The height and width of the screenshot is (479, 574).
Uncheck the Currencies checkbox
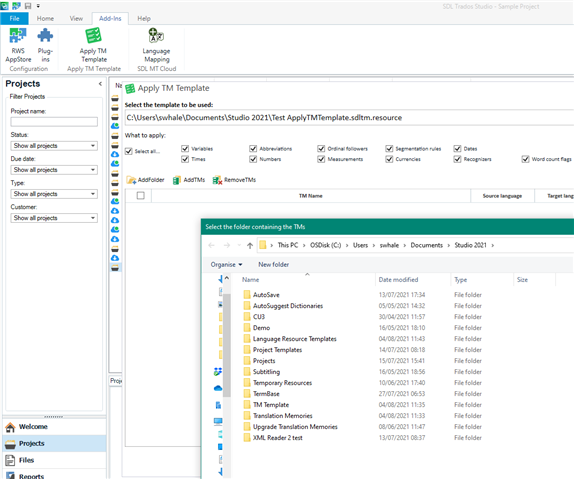tap(389, 159)
